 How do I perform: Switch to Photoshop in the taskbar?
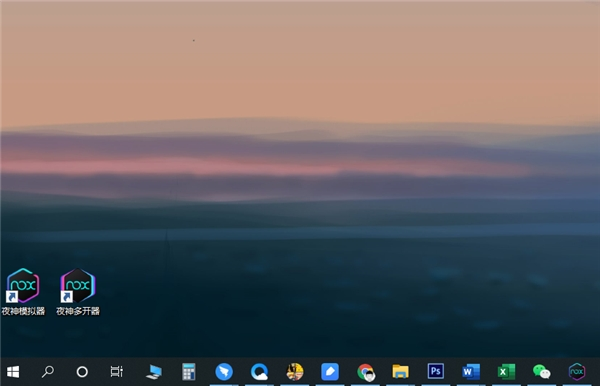(435, 371)
